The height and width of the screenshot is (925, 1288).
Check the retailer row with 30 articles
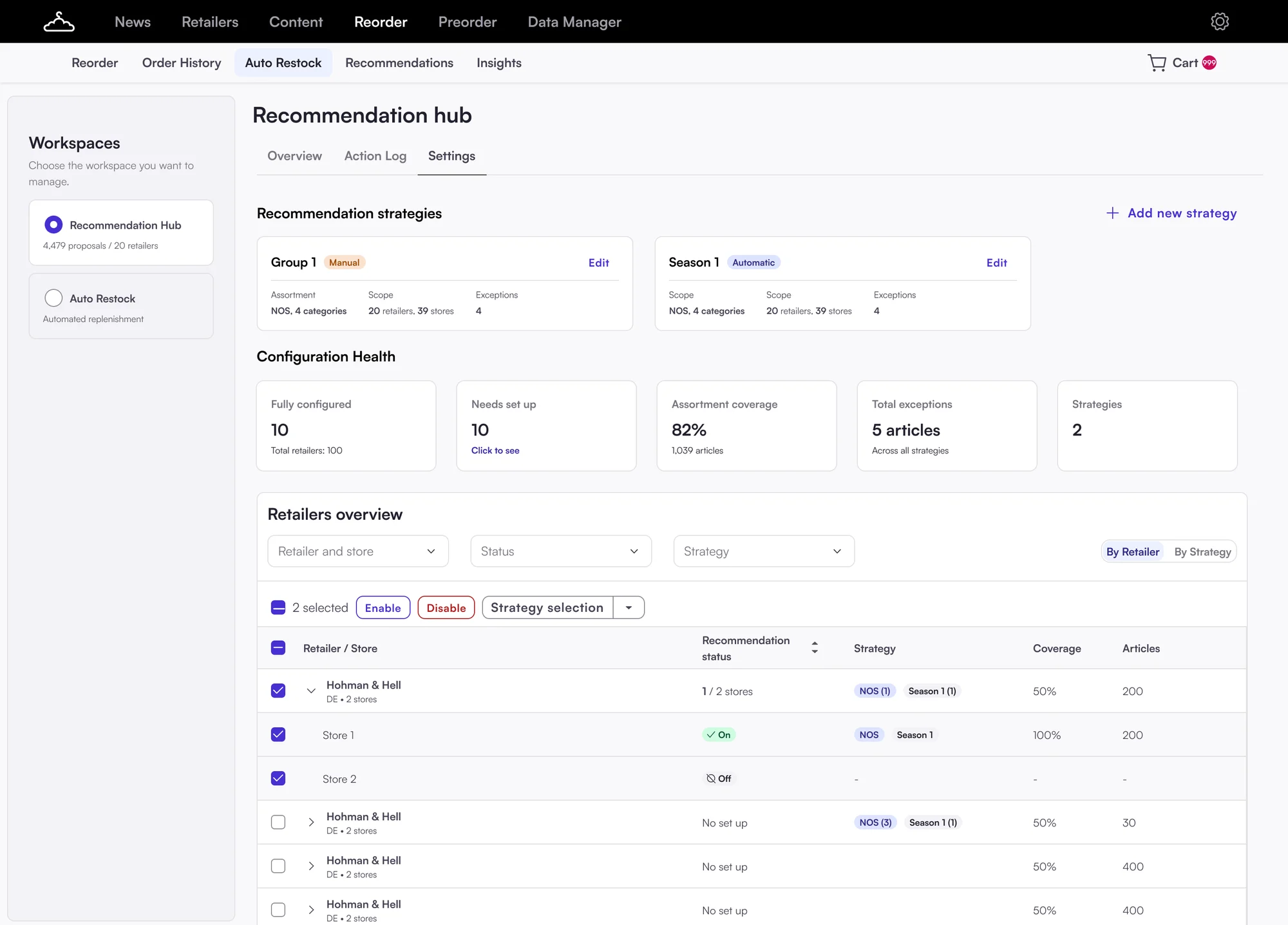278,823
